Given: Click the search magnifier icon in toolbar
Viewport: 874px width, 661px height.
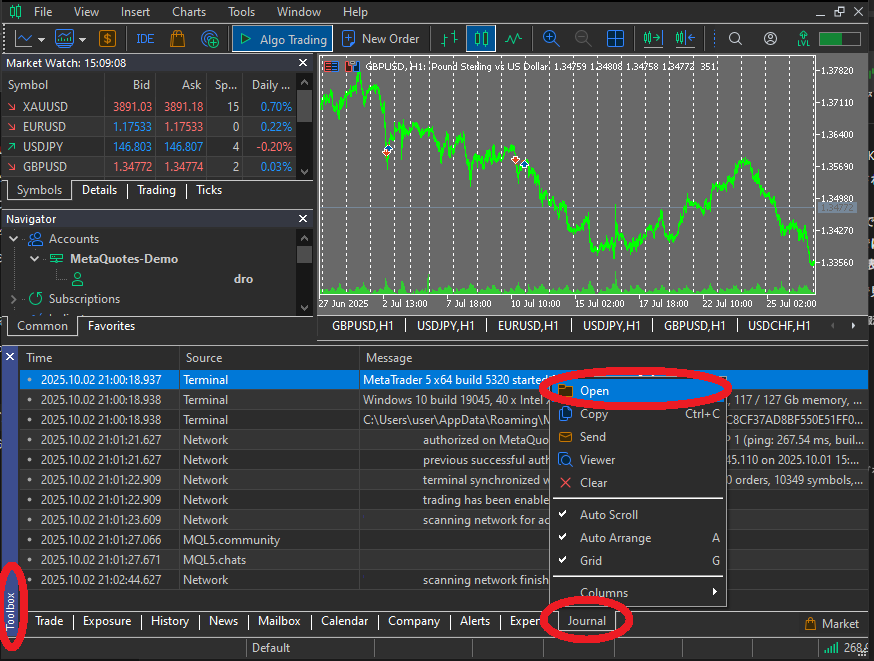Looking at the screenshot, I should (x=735, y=39).
